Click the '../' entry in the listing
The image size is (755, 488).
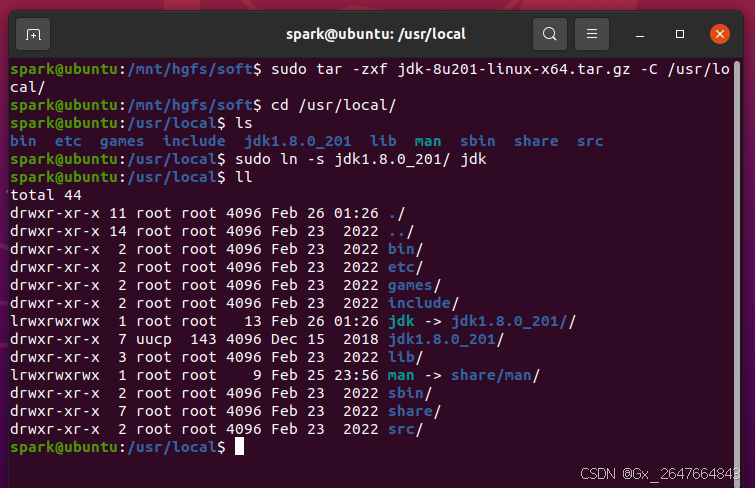pos(401,231)
